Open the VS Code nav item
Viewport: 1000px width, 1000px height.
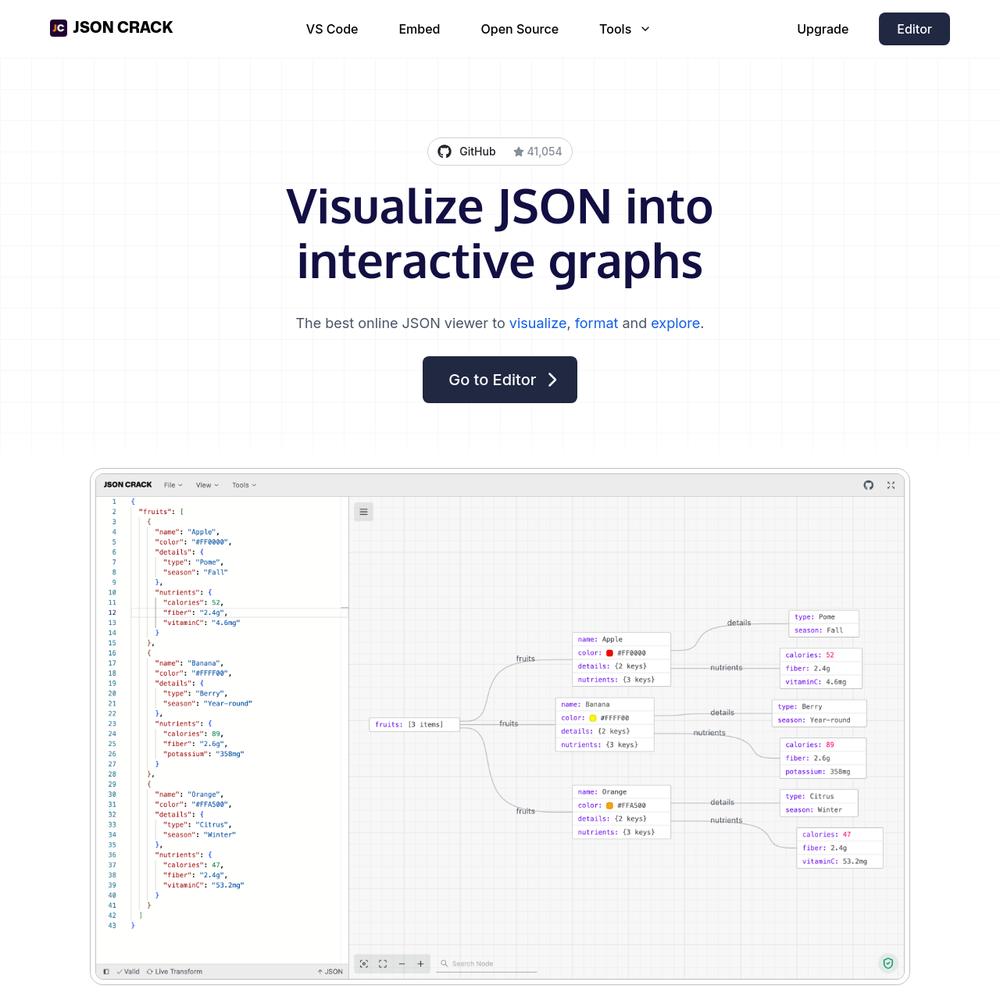(332, 29)
